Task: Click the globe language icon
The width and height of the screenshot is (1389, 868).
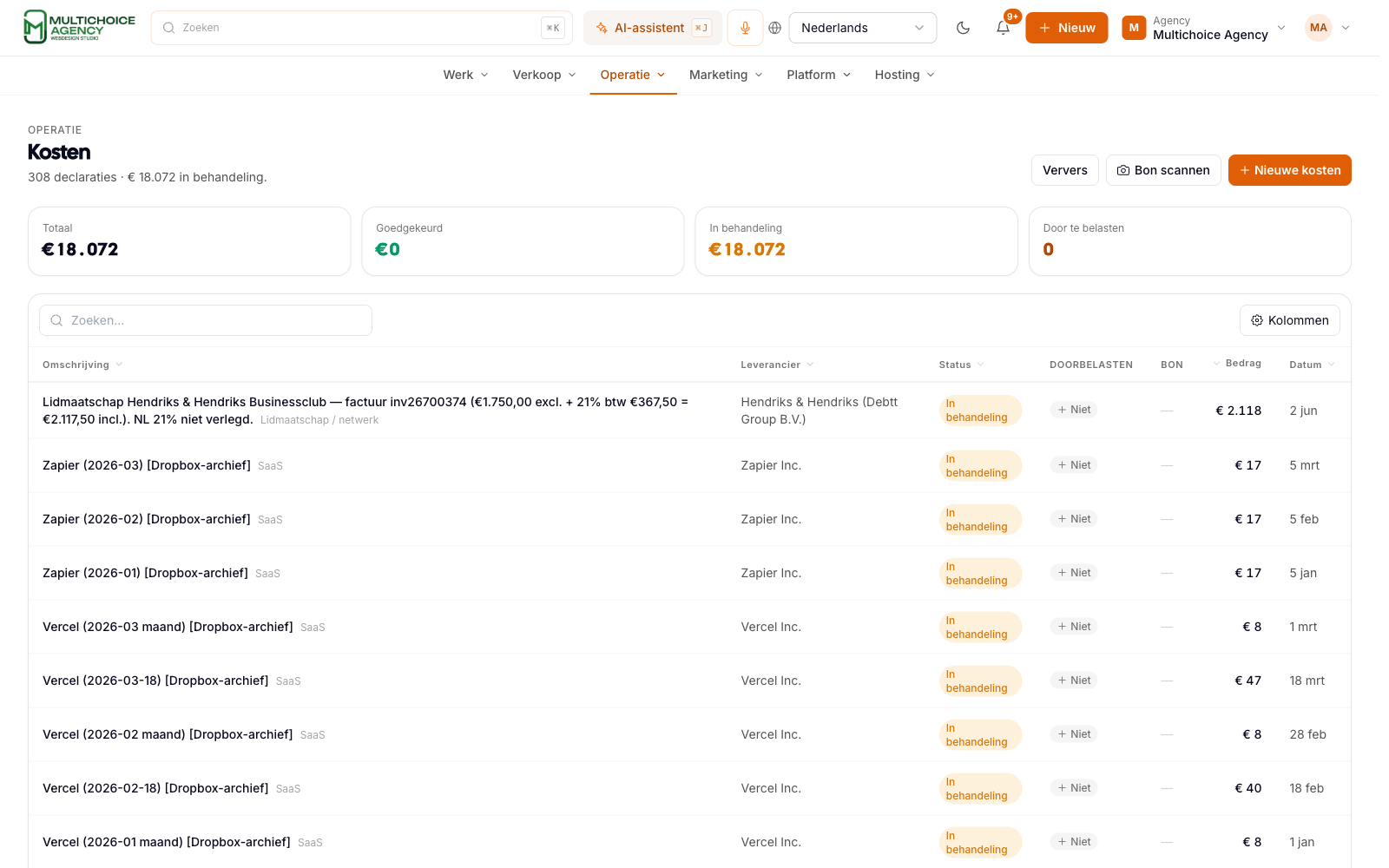Action: pos(775,28)
